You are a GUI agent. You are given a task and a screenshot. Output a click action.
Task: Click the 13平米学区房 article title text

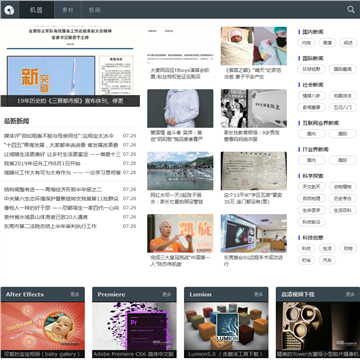[253, 198]
